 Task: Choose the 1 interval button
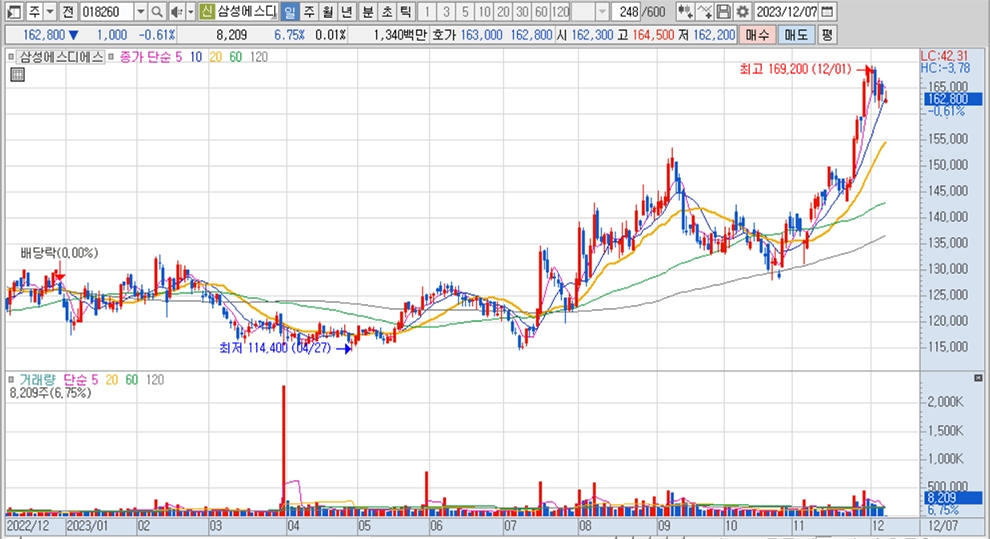coord(427,11)
